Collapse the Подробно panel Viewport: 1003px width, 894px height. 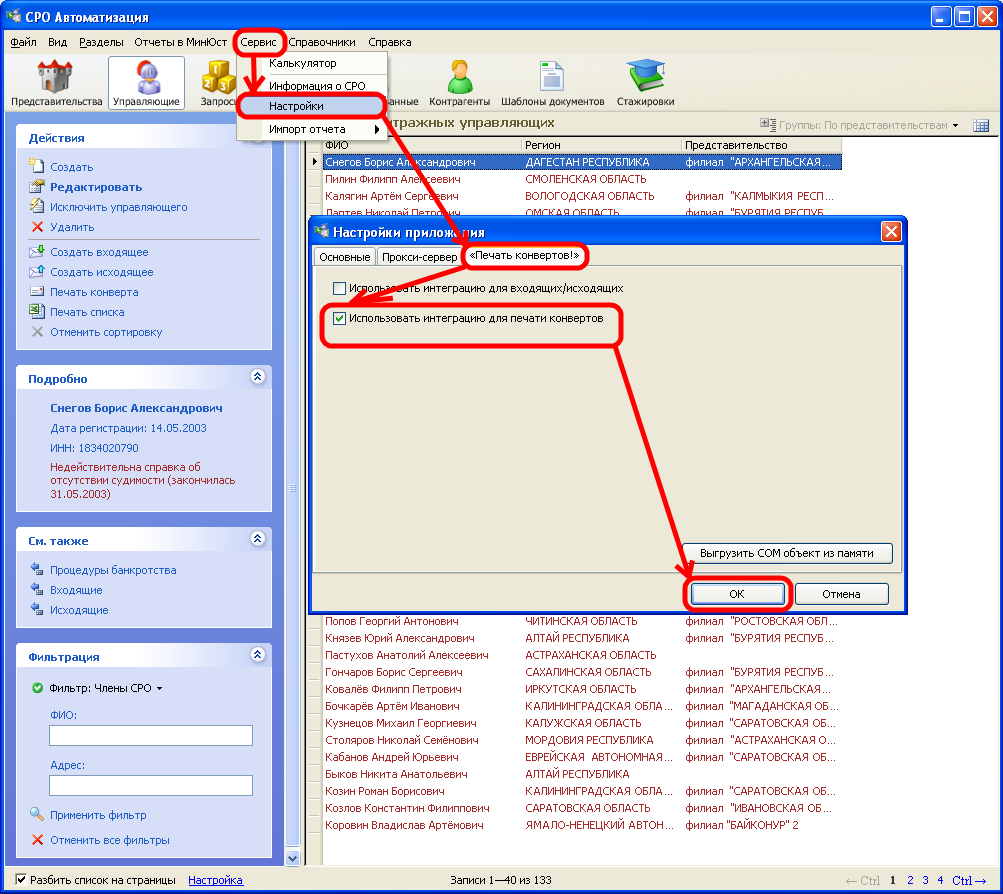(257, 377)
